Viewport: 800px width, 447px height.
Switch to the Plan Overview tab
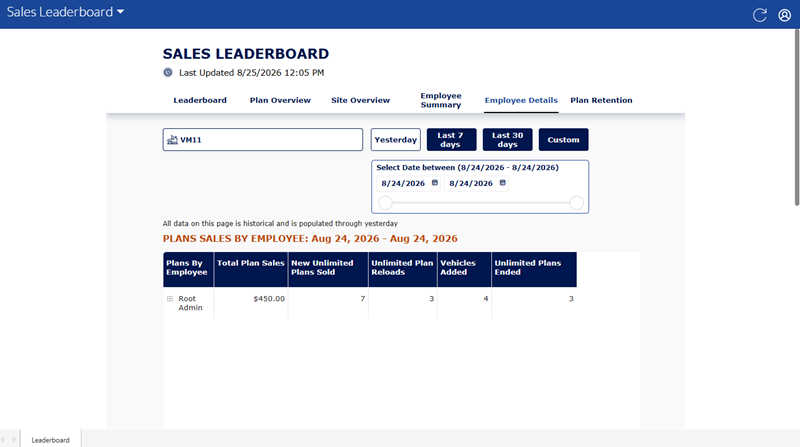tap(280, 100)
